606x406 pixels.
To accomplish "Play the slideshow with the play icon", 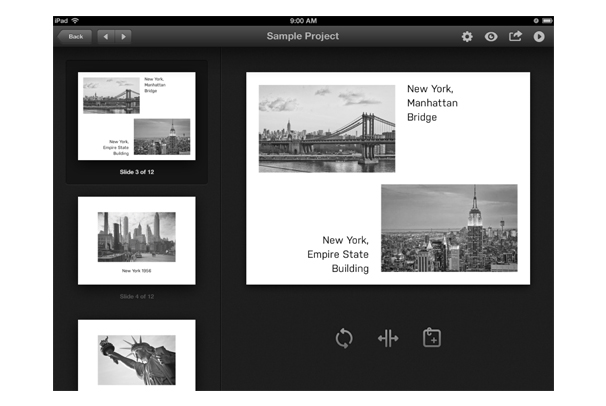I will click(540, 37).
